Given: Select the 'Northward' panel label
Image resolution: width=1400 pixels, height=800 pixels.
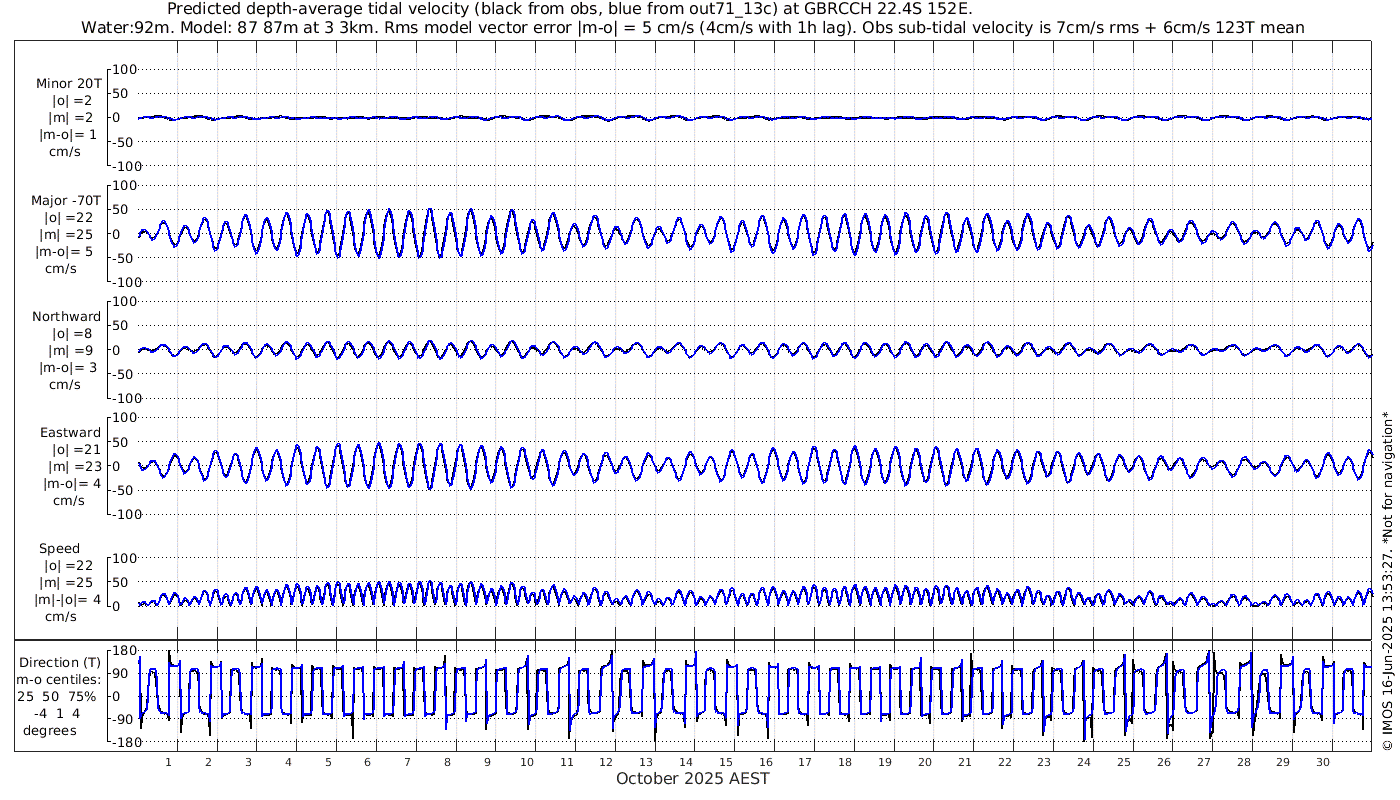Looking at the screenshot, I should click(x=66, y=317).
